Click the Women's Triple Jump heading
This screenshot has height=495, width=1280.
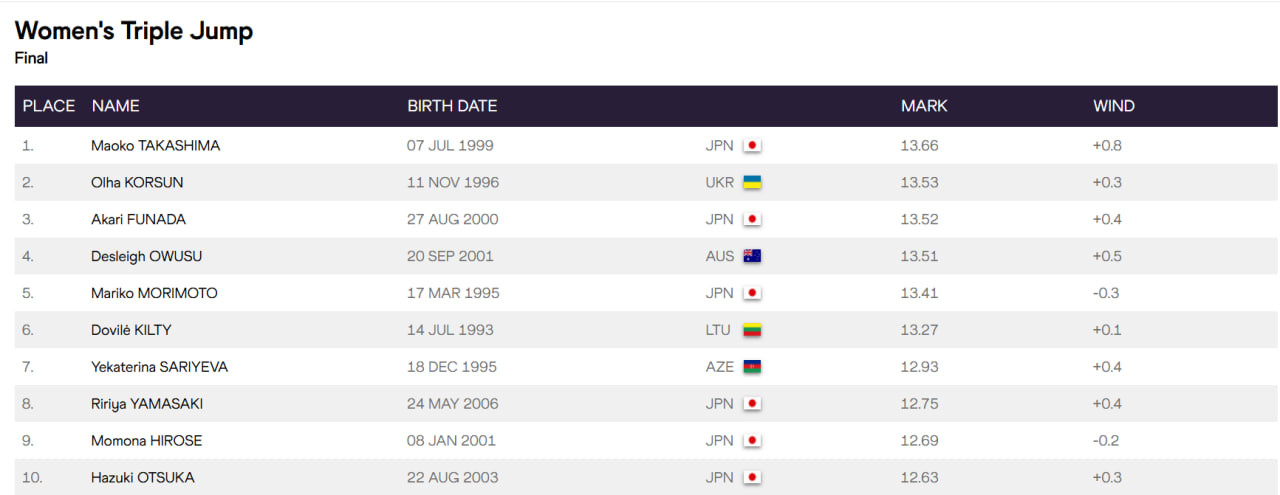click(134, 31)
